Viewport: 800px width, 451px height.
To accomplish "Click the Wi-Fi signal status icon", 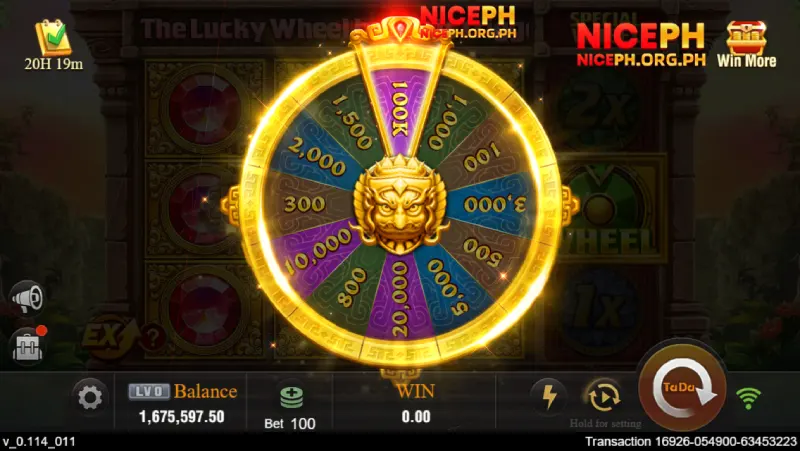I will 748,398.
